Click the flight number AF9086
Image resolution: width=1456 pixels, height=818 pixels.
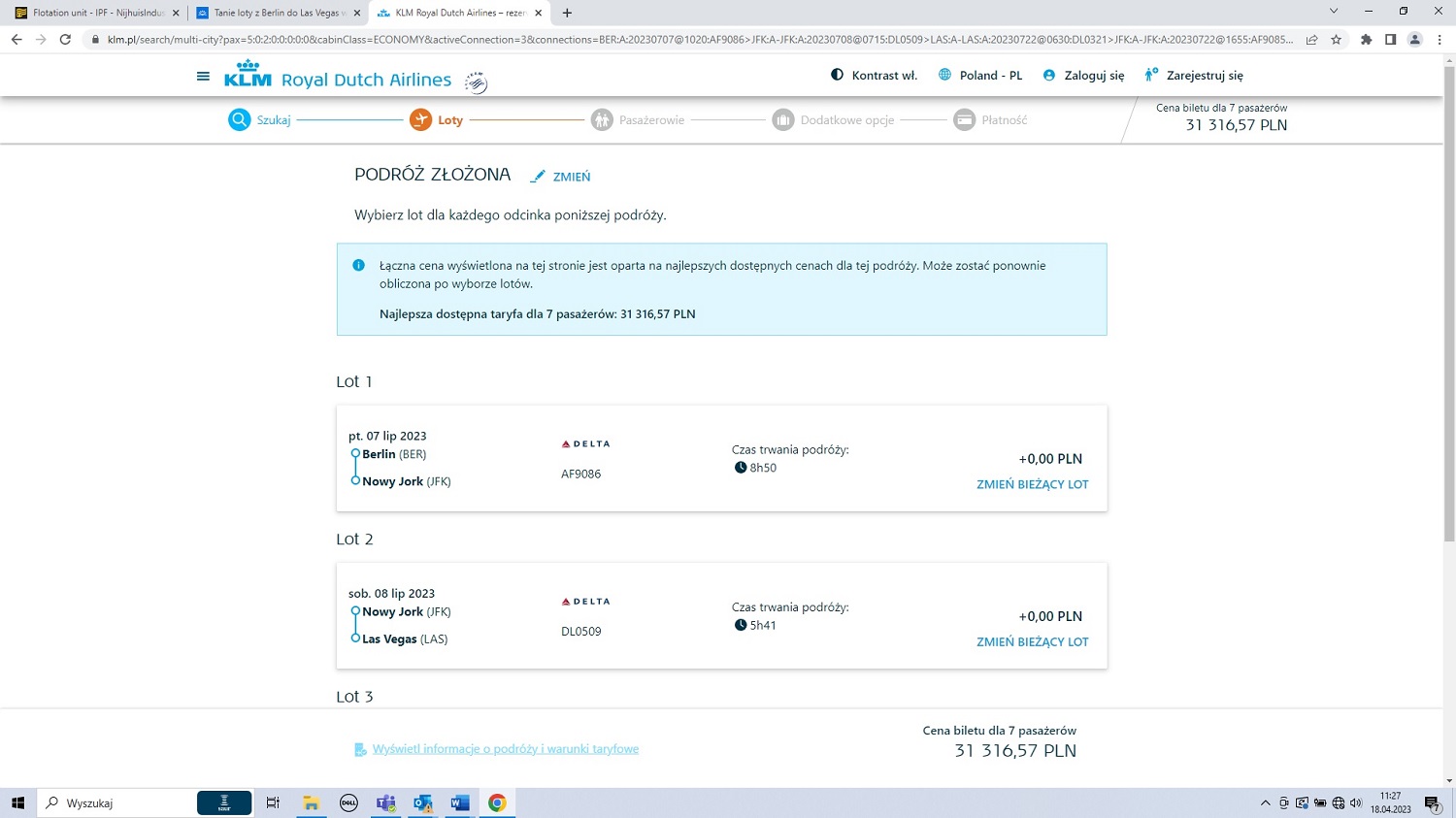click(580, 474)
